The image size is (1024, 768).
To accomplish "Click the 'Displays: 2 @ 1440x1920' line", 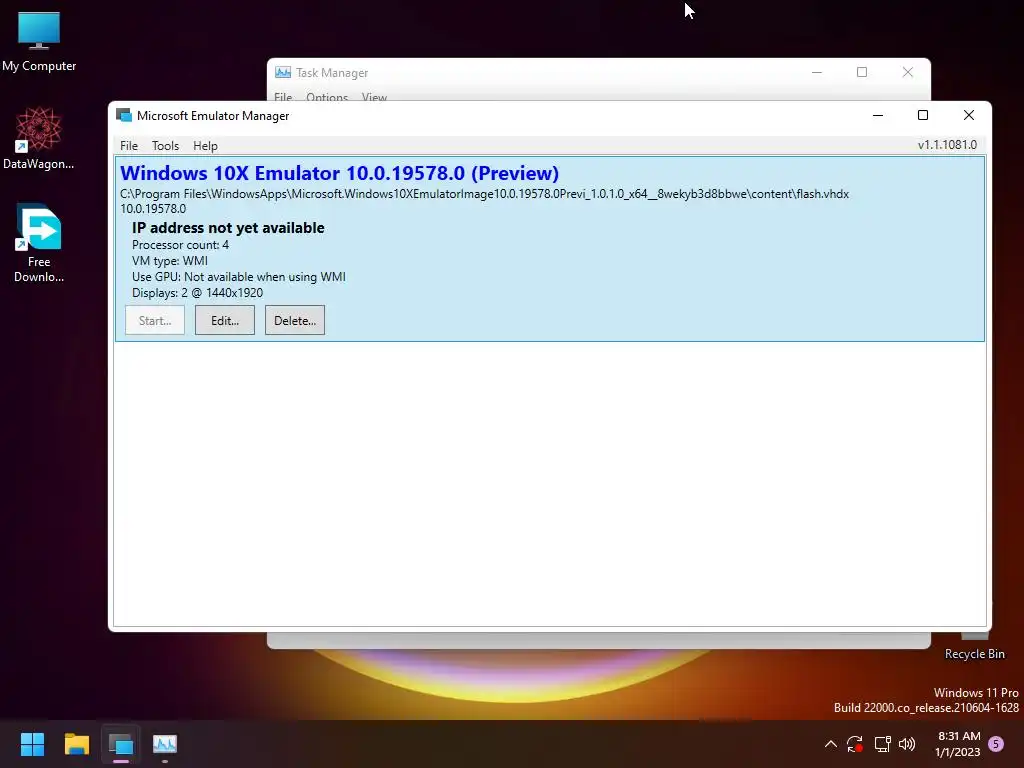I will pos(197,293).
